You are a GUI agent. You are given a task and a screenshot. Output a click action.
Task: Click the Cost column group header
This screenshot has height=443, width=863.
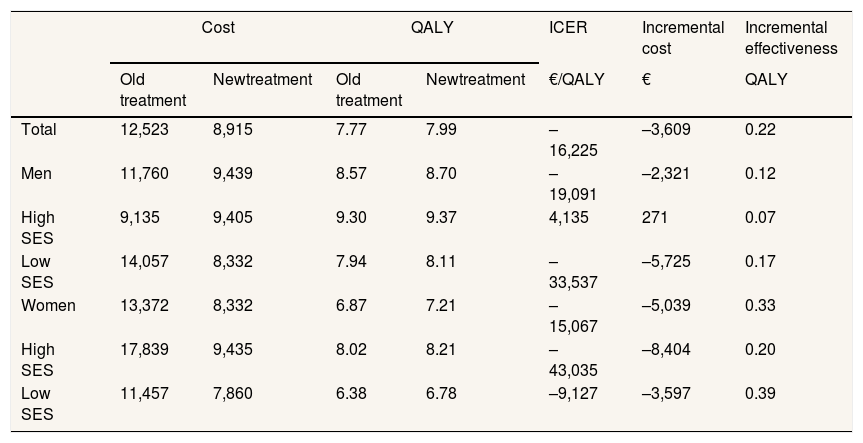(218, 28)
